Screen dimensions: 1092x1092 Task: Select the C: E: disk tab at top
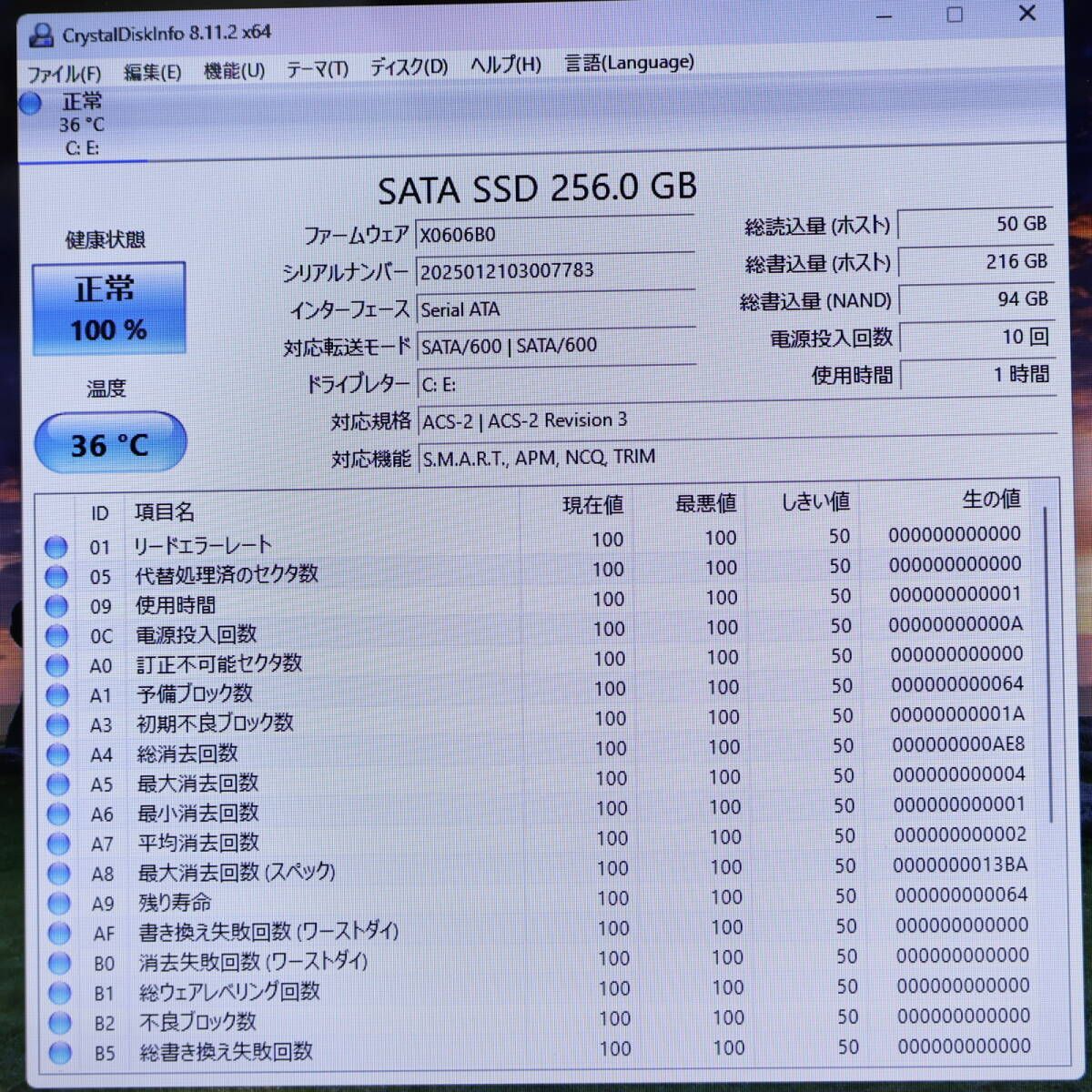pyautogui.click(x=82, y=125)
